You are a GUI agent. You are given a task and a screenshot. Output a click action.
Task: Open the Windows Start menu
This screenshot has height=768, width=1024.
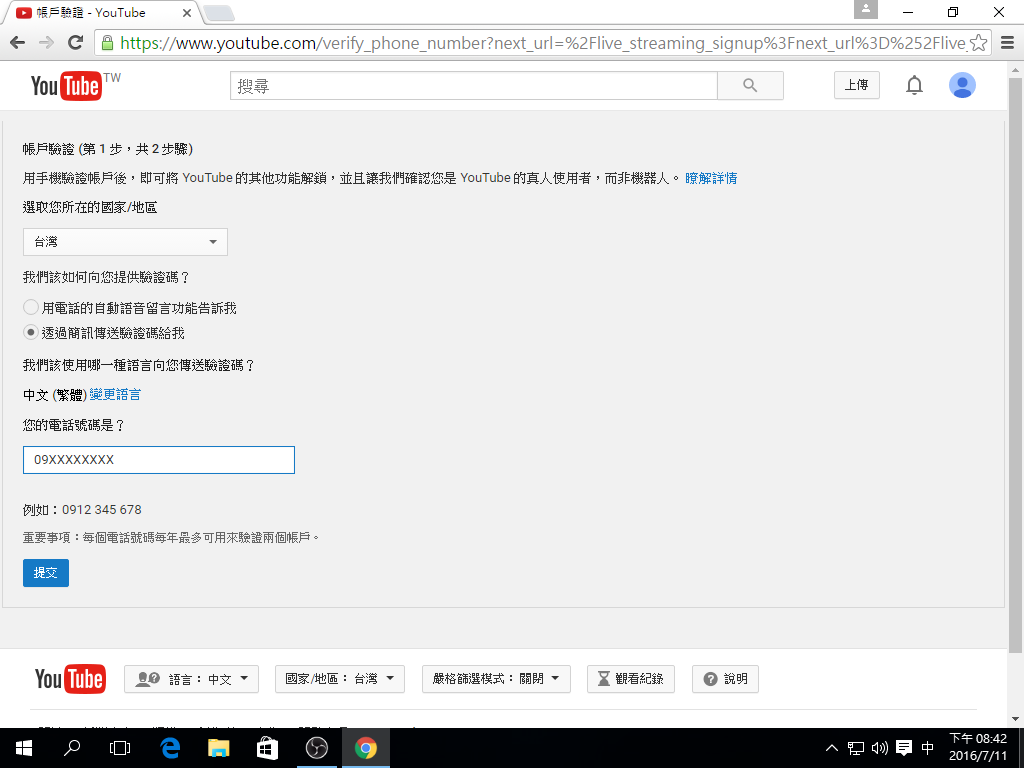[x=24, y=748]
